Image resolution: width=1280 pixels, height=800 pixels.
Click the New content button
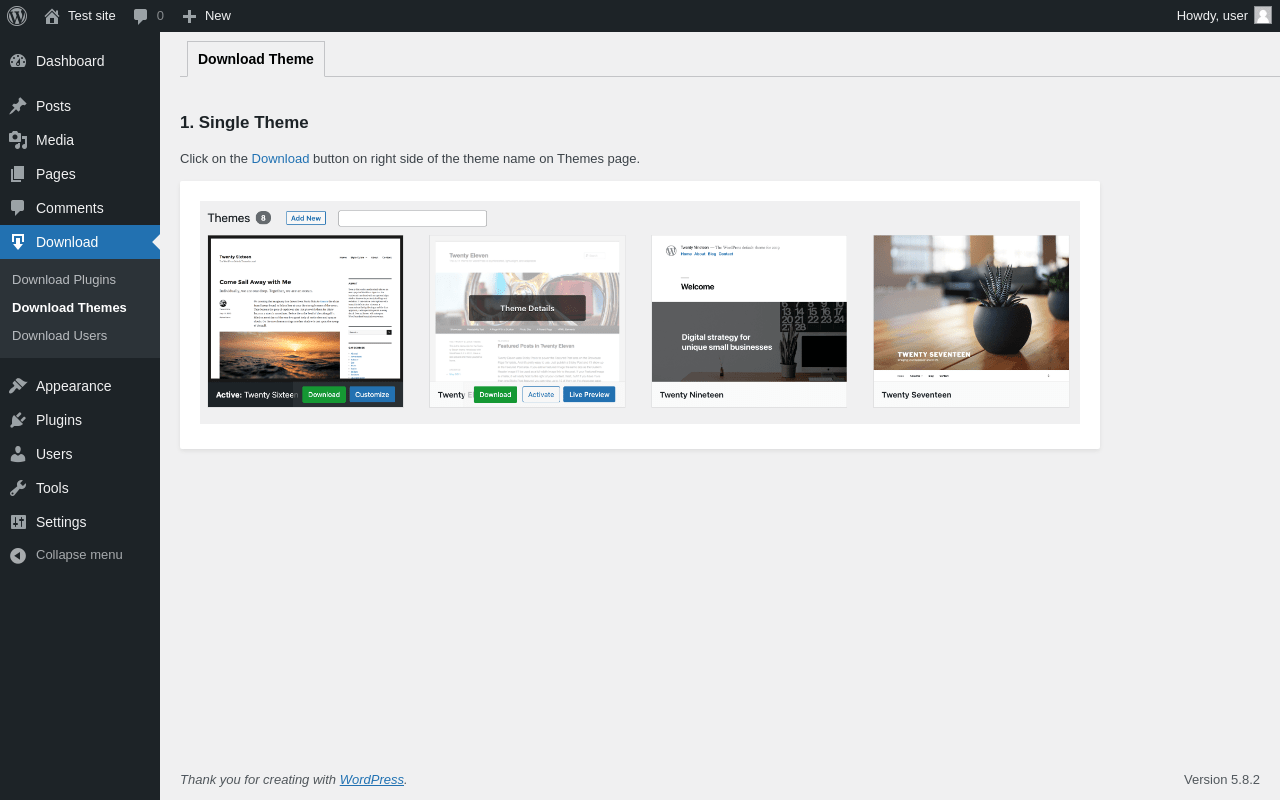tap(206, 16)
